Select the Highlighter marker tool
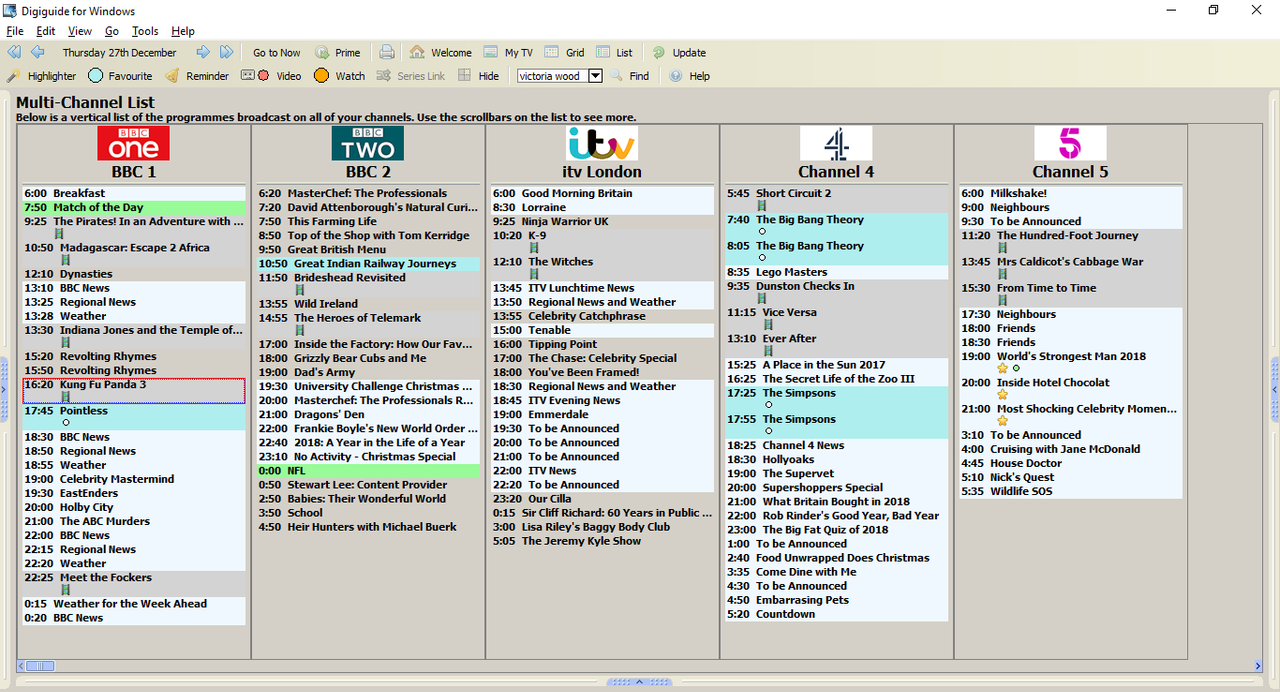This screenshot has width=1280, height=692. coord(42,76)
